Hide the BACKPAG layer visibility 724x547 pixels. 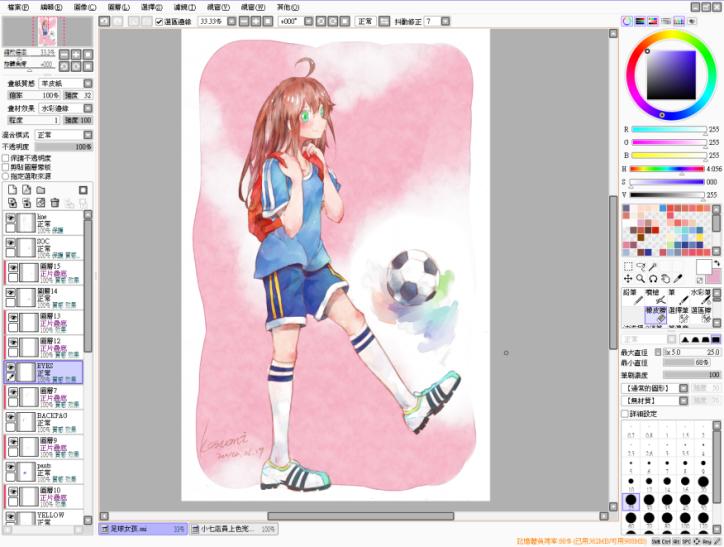click(10, 417)
